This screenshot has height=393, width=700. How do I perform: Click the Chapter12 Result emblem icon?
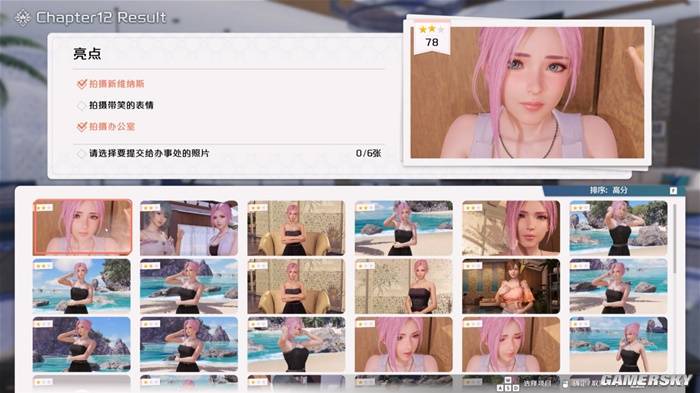click(x=23, y=17)
